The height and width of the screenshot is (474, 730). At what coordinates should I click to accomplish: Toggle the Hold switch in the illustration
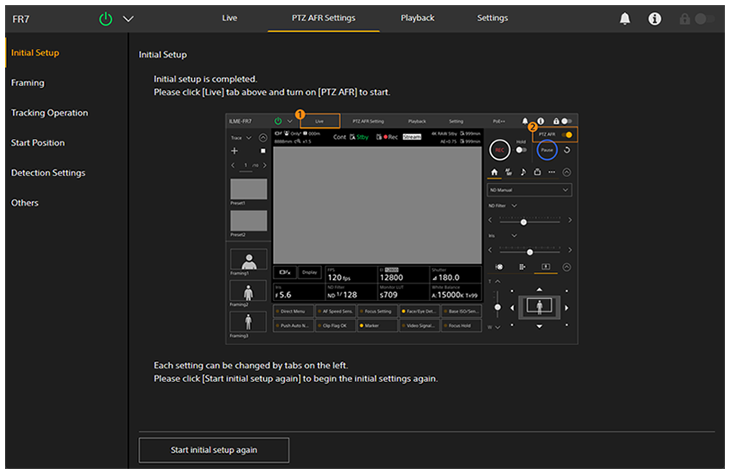tap(521, 150)
